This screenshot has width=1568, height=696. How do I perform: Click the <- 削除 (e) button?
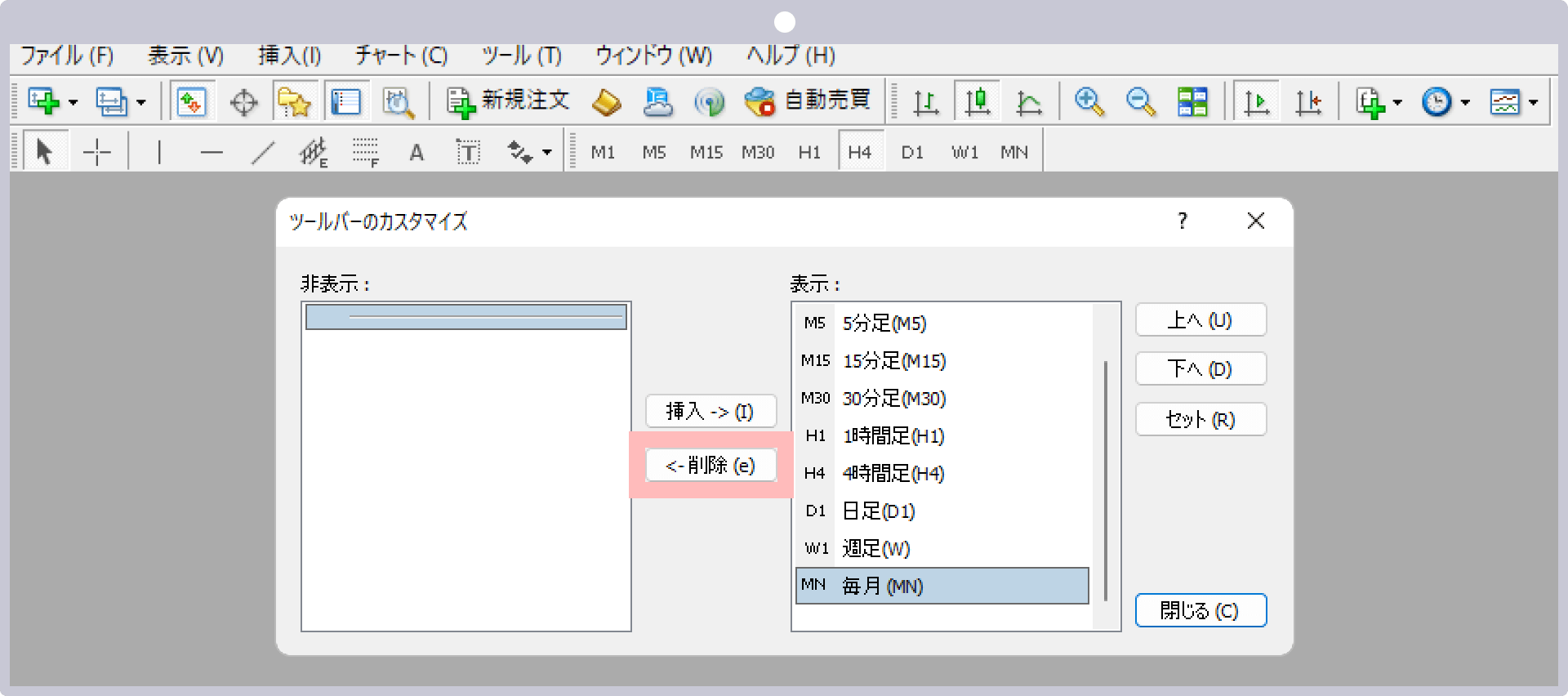[710, 465]
